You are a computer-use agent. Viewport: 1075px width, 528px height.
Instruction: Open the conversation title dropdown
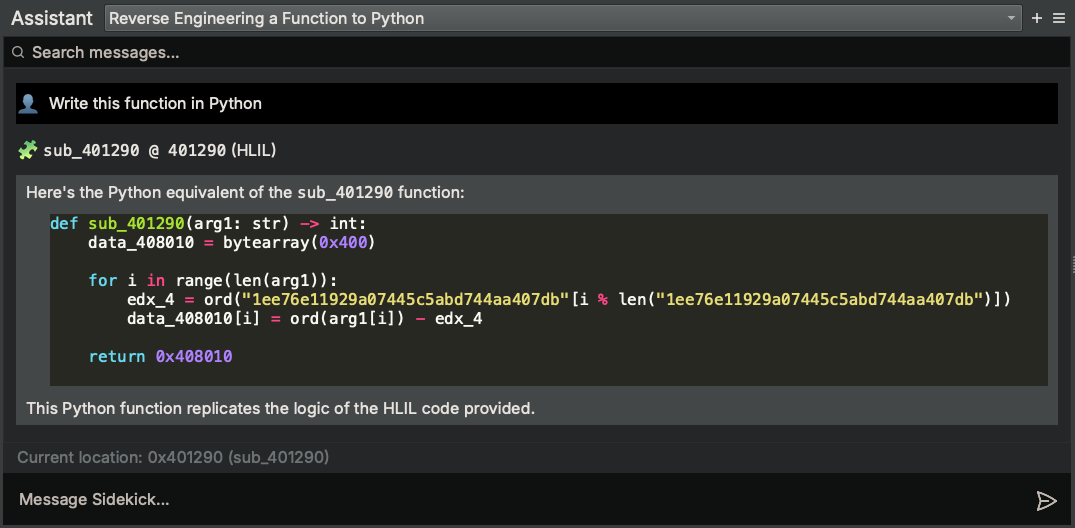click(x=562, y=19)
